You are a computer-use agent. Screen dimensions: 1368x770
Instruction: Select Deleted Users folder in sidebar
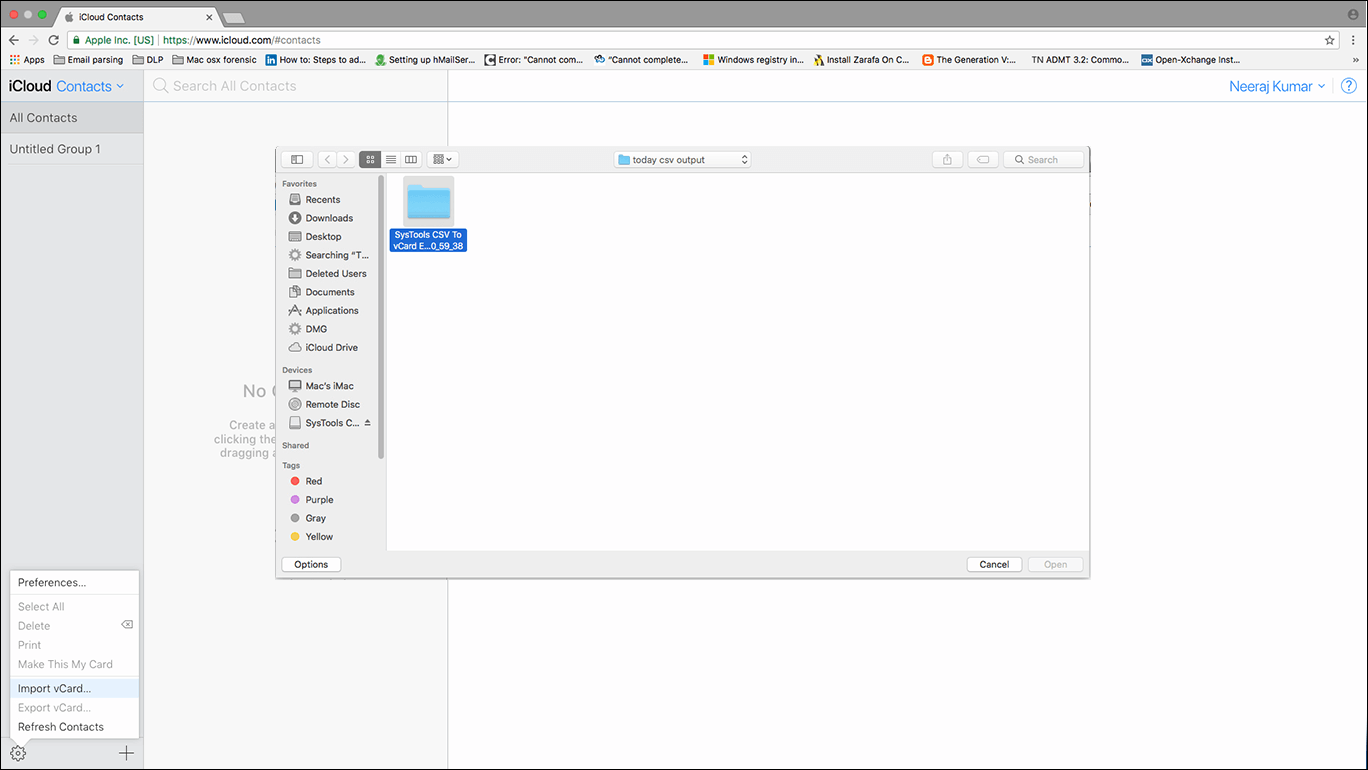[x=329, y=273]
